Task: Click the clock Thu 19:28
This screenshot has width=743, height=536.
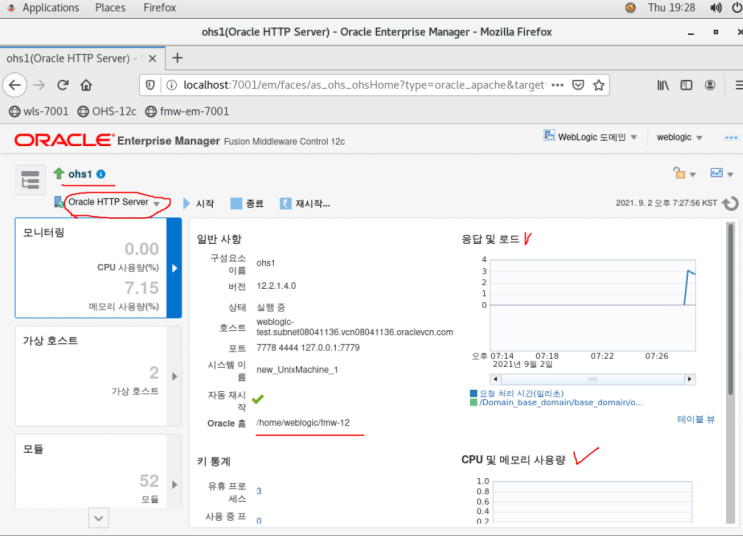Action: (671, 8)
